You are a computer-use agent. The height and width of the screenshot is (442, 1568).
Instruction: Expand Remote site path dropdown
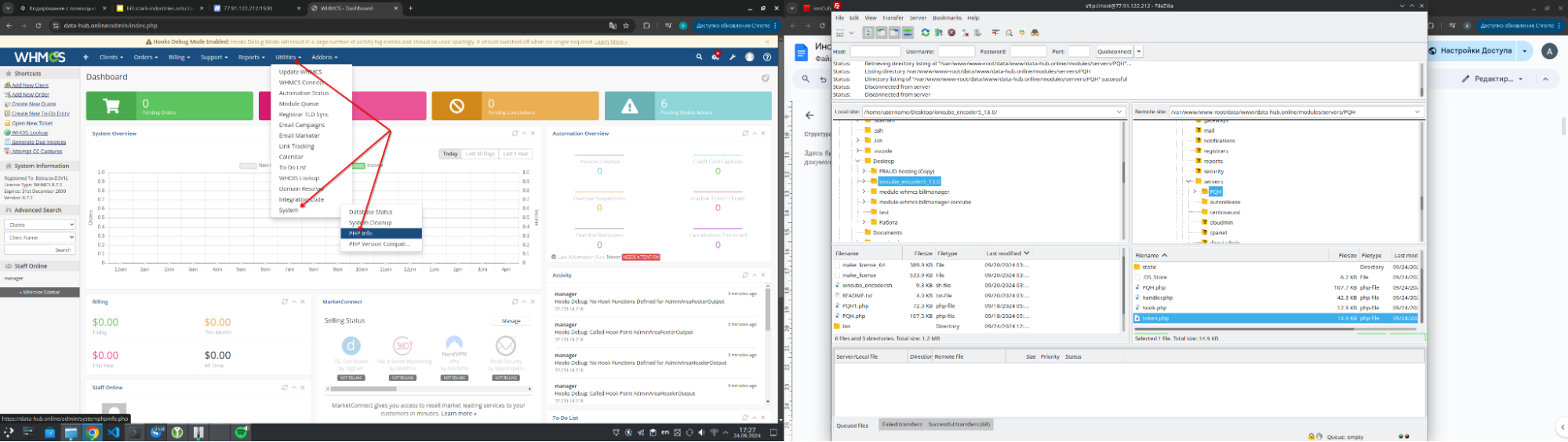coord(1417,111)
